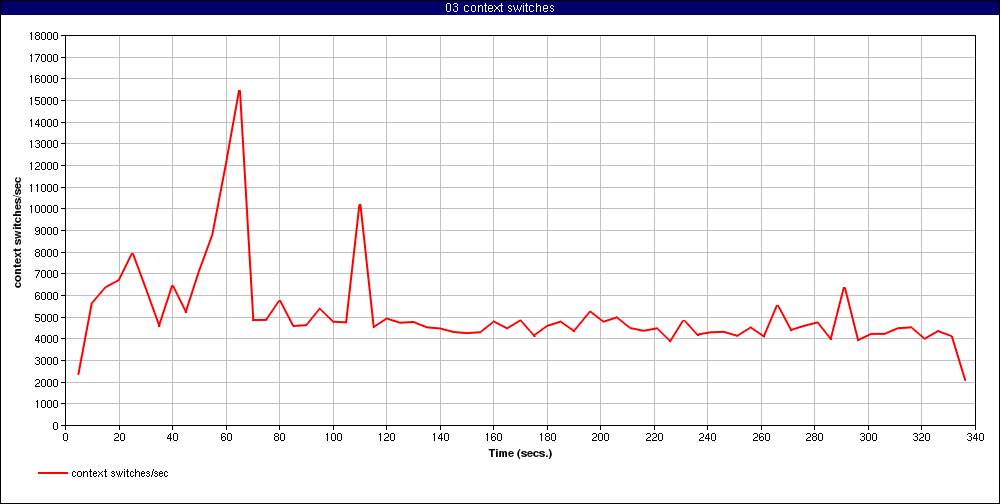Click the x-axis tick label "140"
The width and height of the screenshot is (1000, 504).
point(440,437)
